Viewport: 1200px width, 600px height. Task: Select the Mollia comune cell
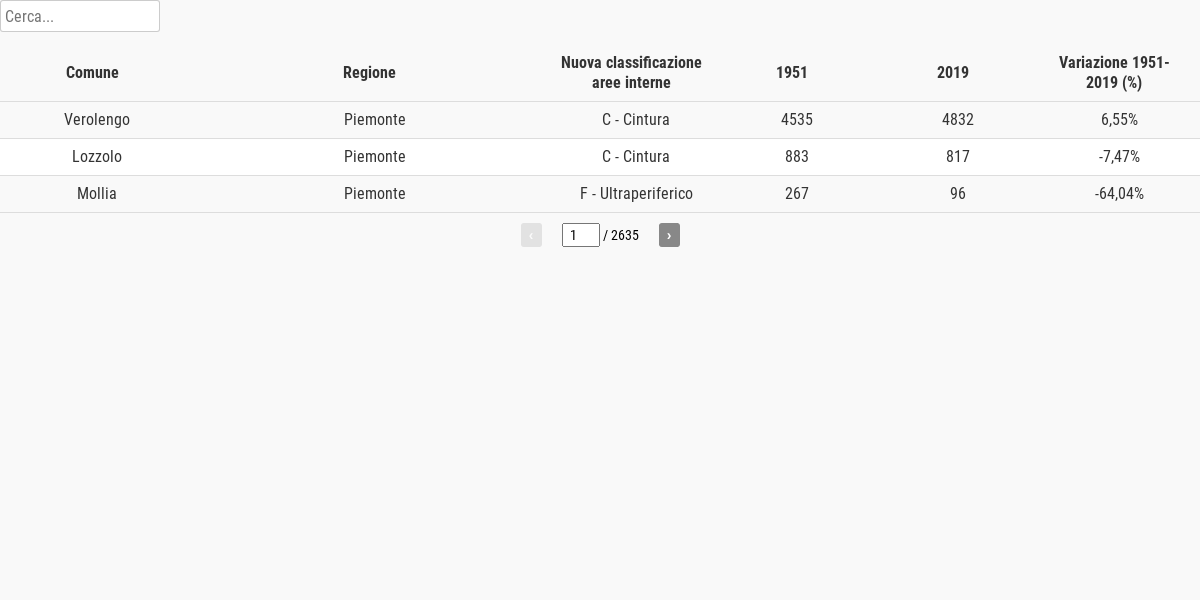coord(97,194)
